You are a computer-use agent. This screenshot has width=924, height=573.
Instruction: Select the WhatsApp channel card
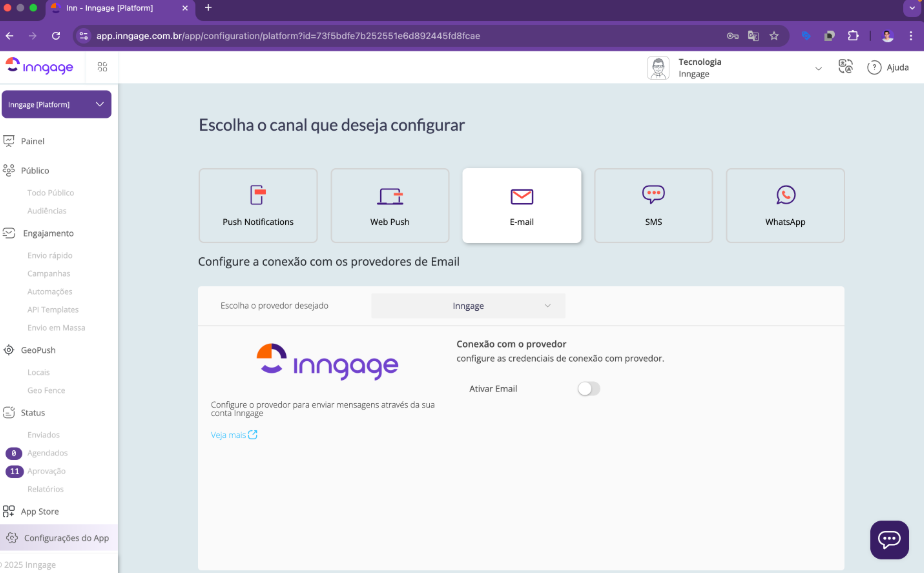786,206
